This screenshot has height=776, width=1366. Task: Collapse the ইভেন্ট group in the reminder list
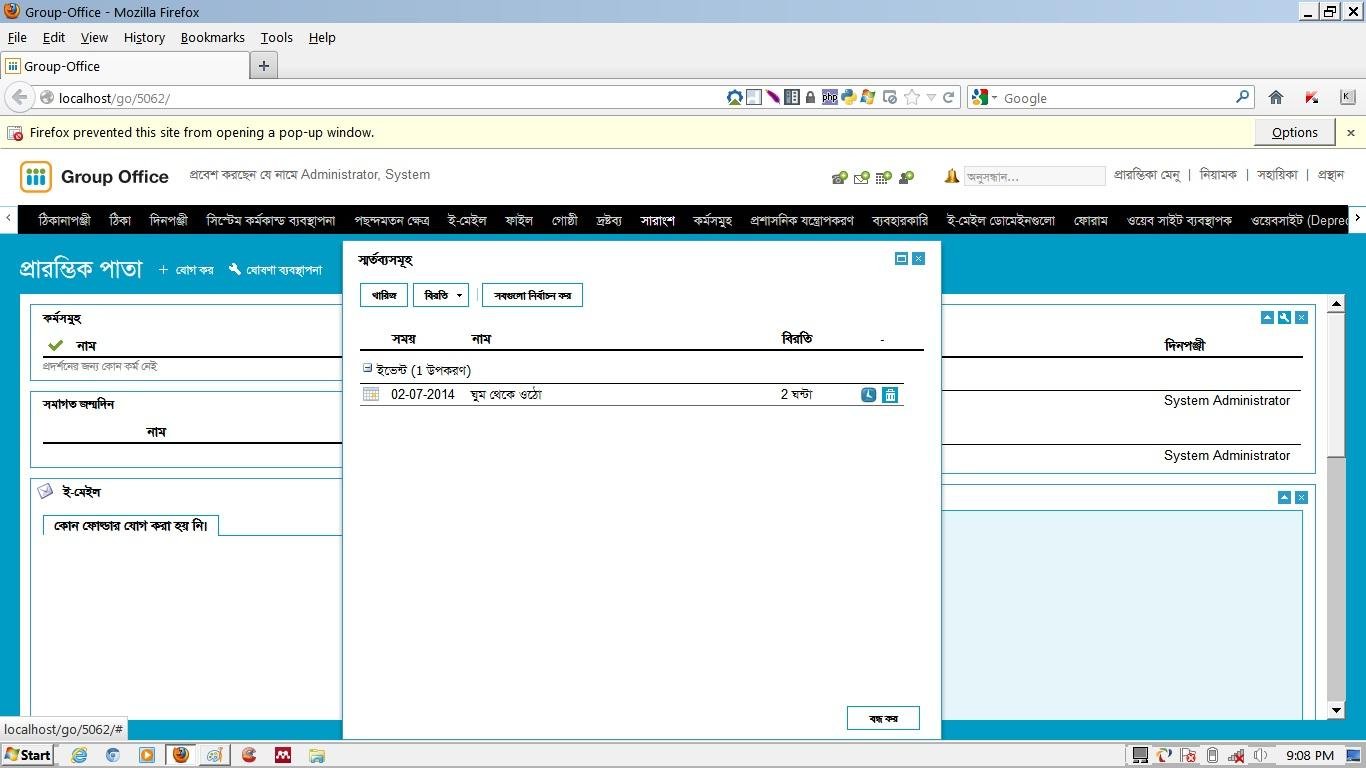point(367,369)
